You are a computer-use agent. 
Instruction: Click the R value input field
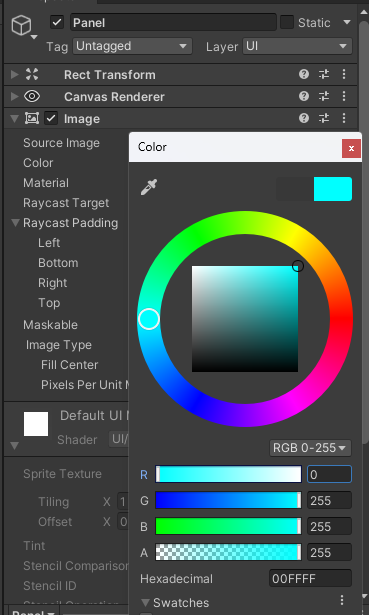[329, 474]
